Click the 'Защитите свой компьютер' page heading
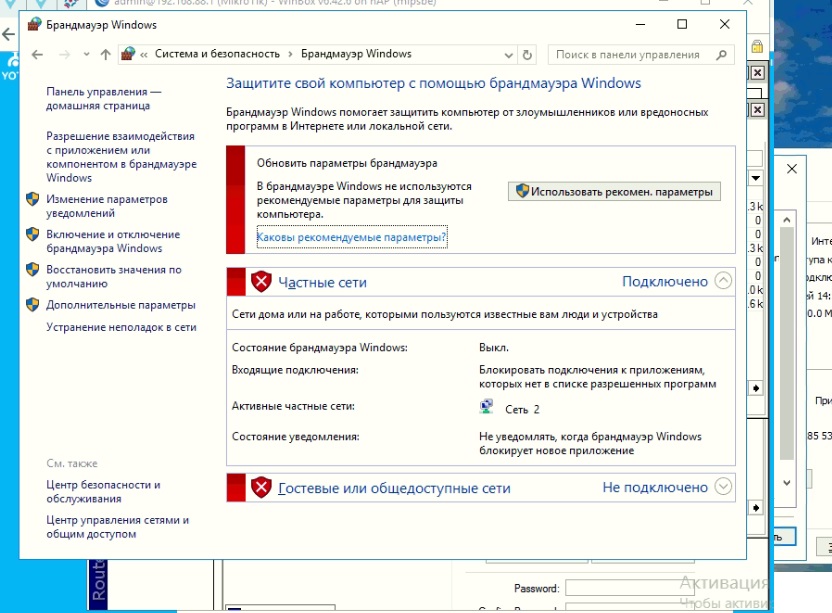This screenshot has width=832, height=613. pyautogui.click(x=434, y=83)
